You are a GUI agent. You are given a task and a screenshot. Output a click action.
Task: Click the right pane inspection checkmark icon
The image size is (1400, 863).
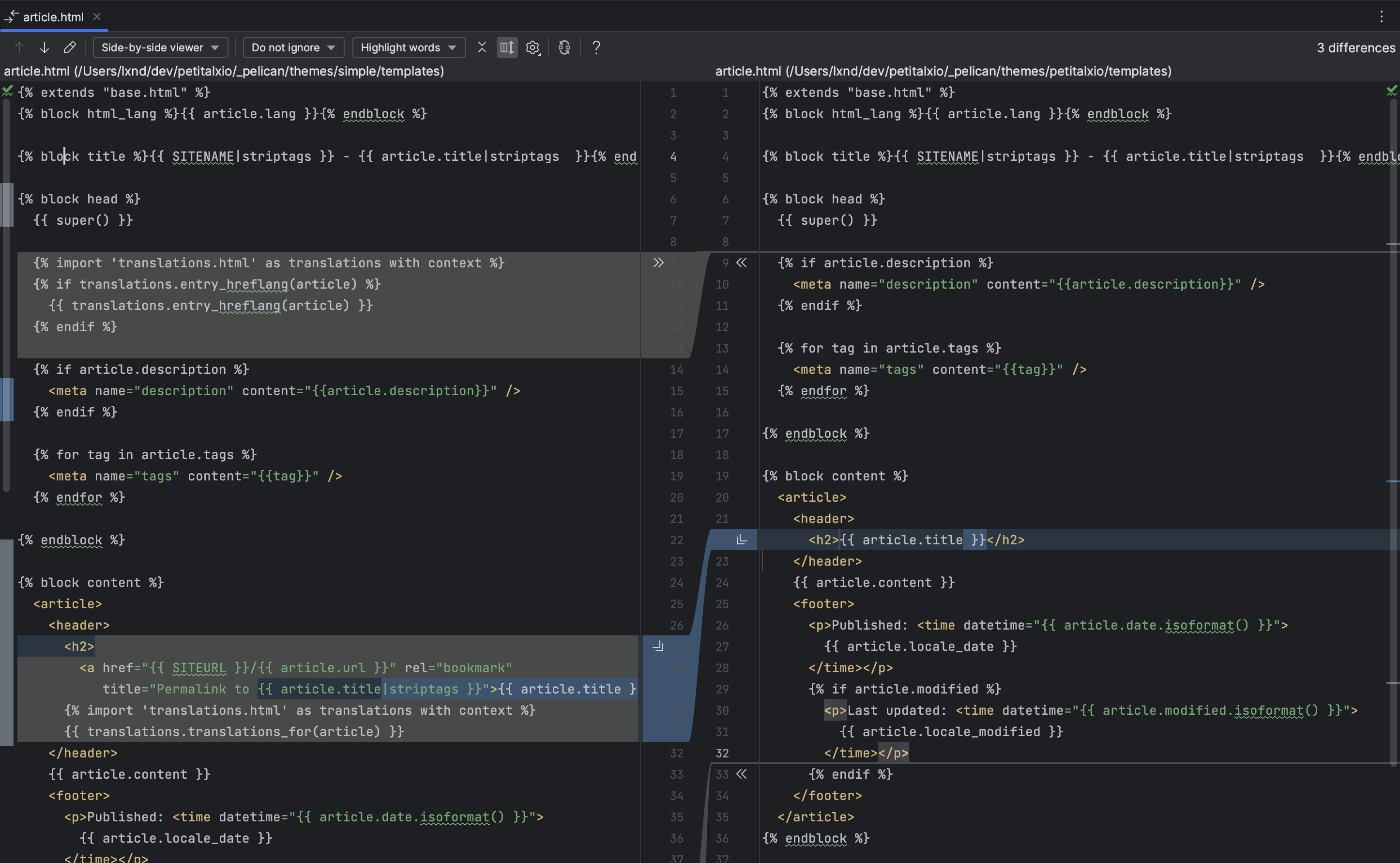tap(1391, 90)
